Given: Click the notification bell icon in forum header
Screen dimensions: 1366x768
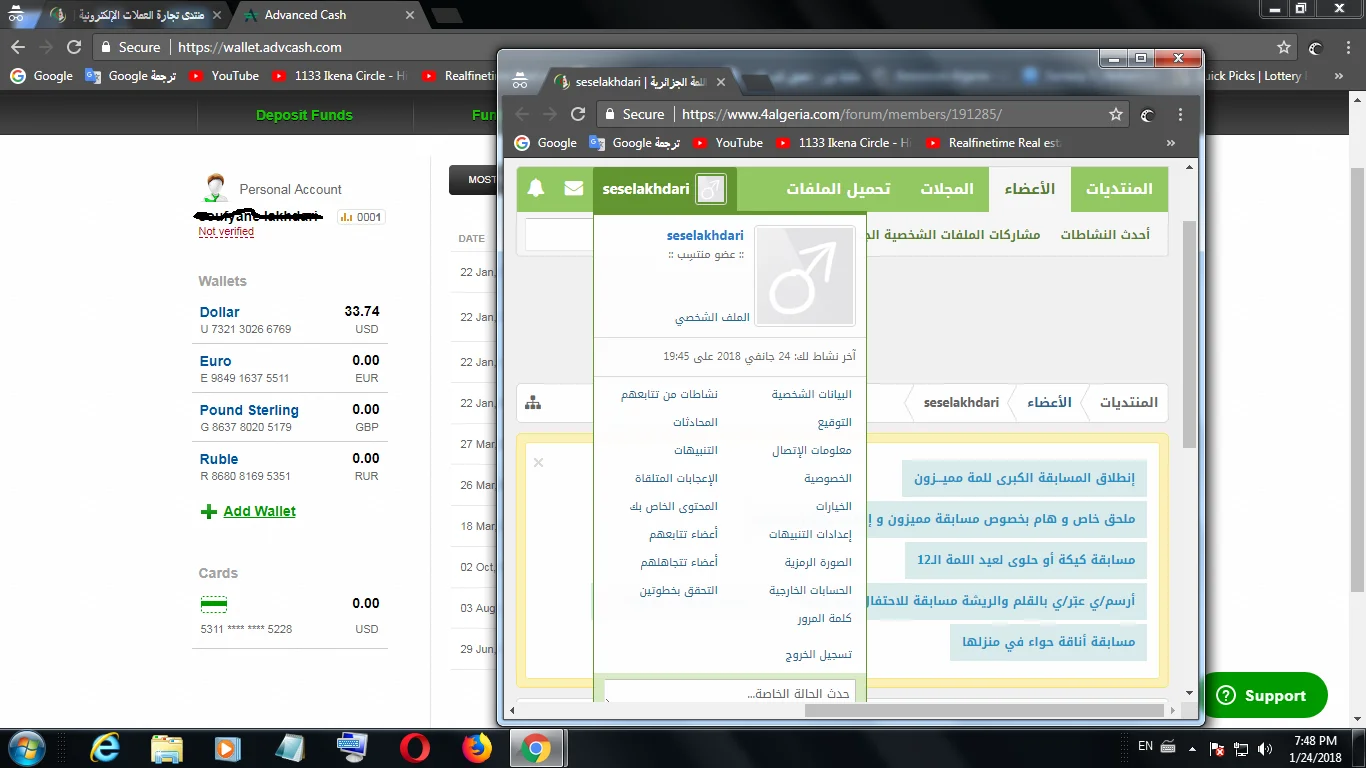Looking at the screenshot, I should (x=536, y=188).
